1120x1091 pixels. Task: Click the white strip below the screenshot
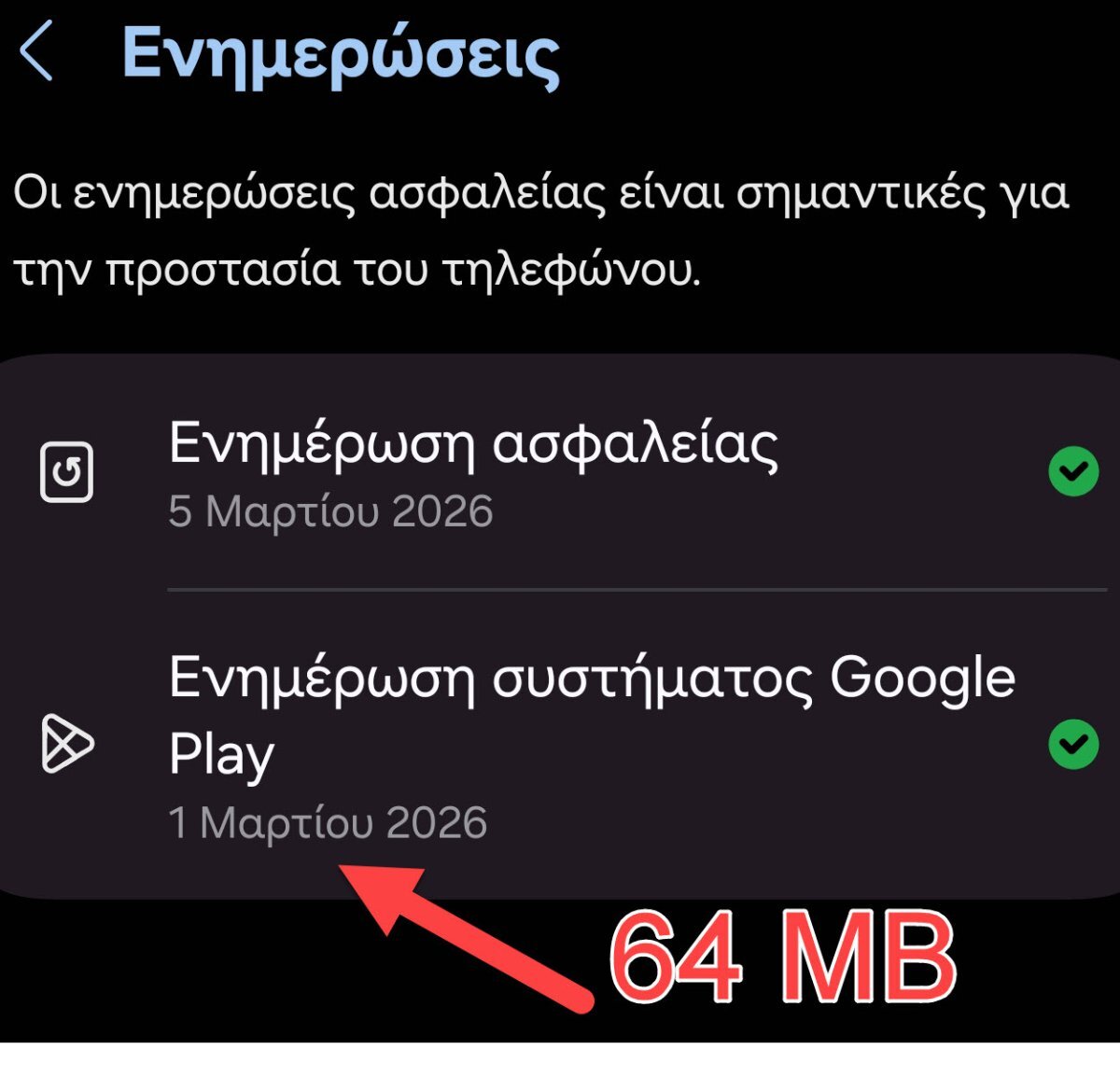tap(560, 1067)
